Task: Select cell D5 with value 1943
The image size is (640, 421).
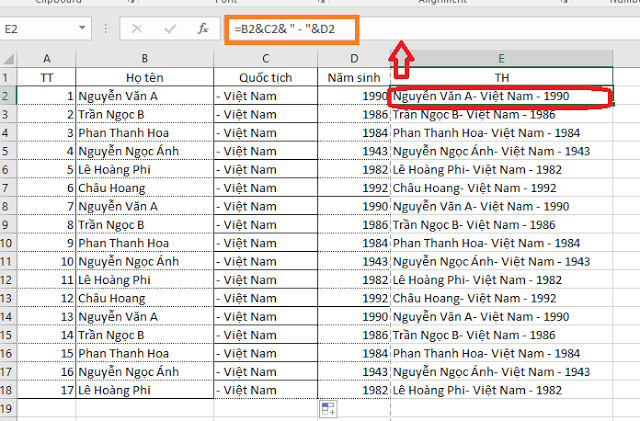Action: (354, 151)
